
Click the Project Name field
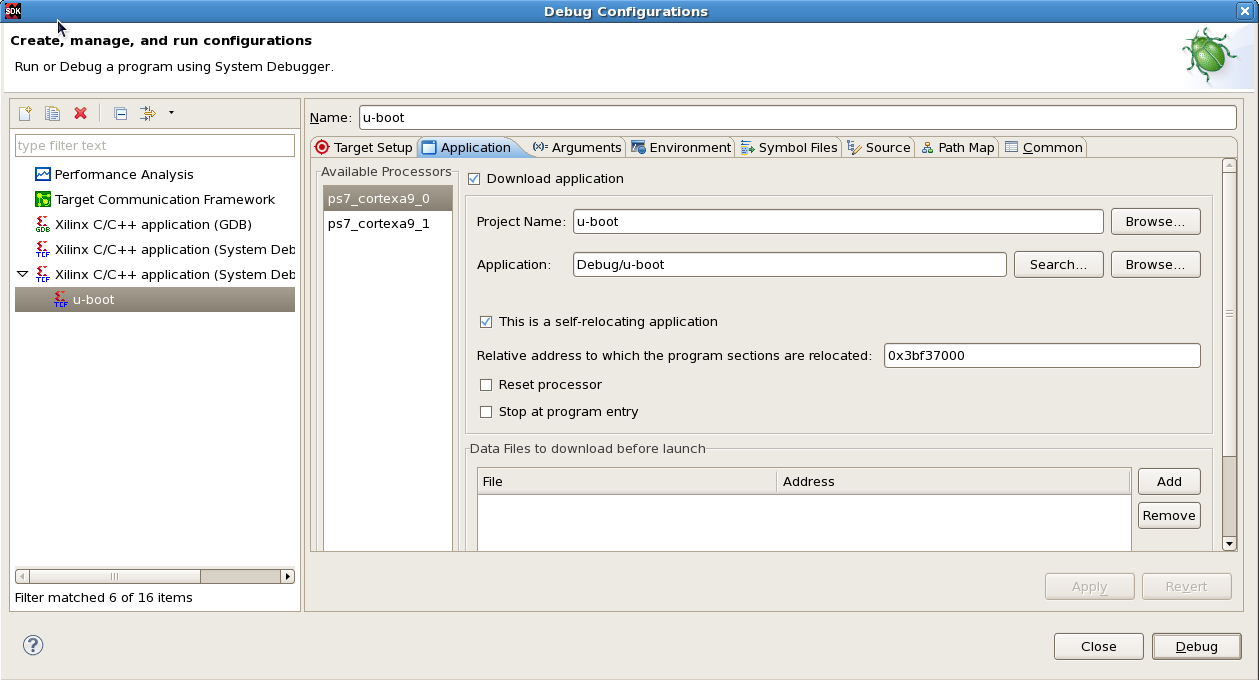pos(838,221)
